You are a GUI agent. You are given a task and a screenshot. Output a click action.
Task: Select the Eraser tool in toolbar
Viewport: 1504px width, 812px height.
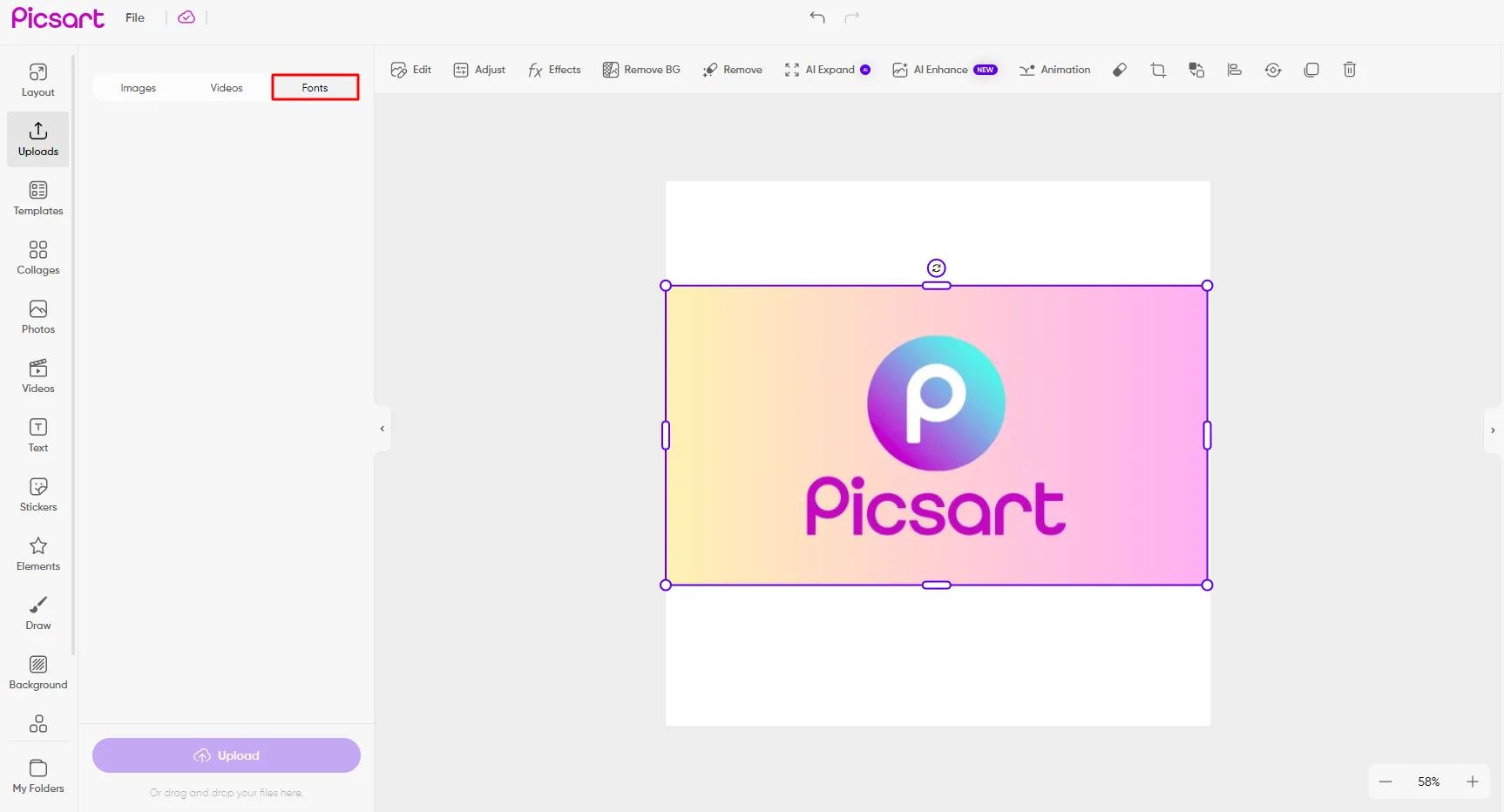pos(1120,70)
